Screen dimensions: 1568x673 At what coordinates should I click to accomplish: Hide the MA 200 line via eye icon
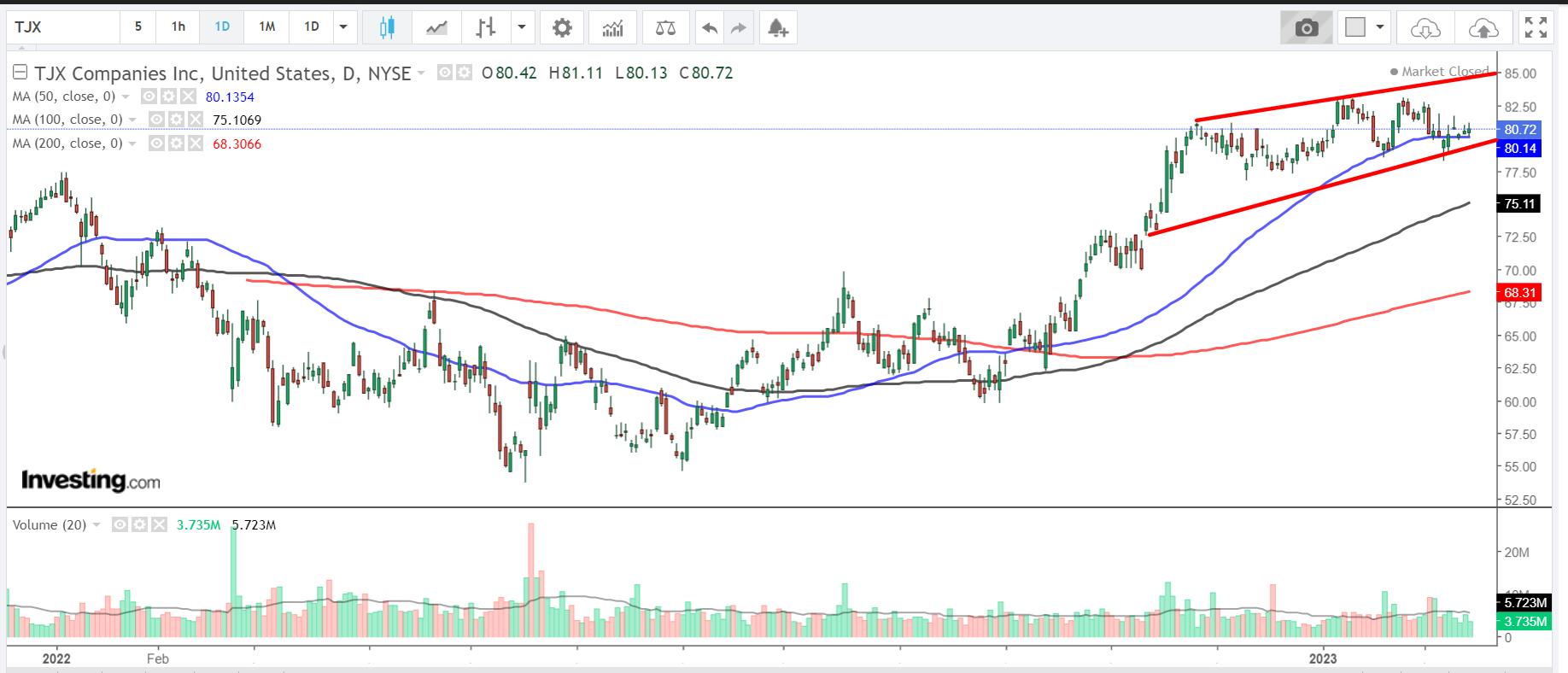(x=156, y=143)
